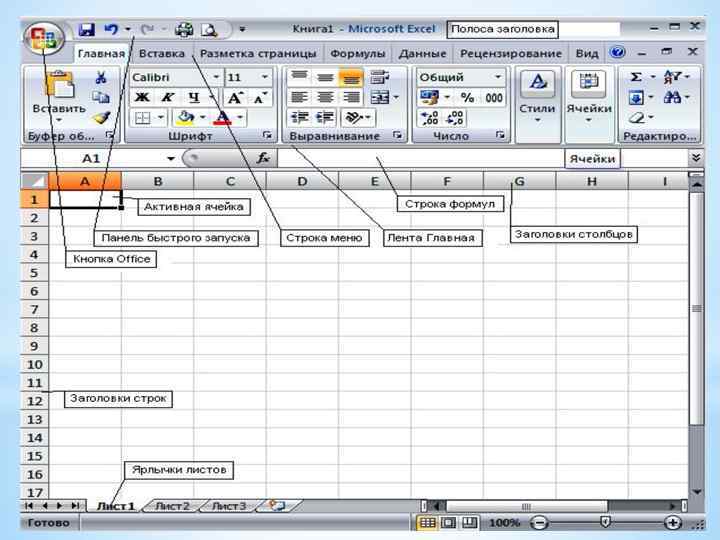Open the Выравнивание dialog launcher

coord(398,135)
